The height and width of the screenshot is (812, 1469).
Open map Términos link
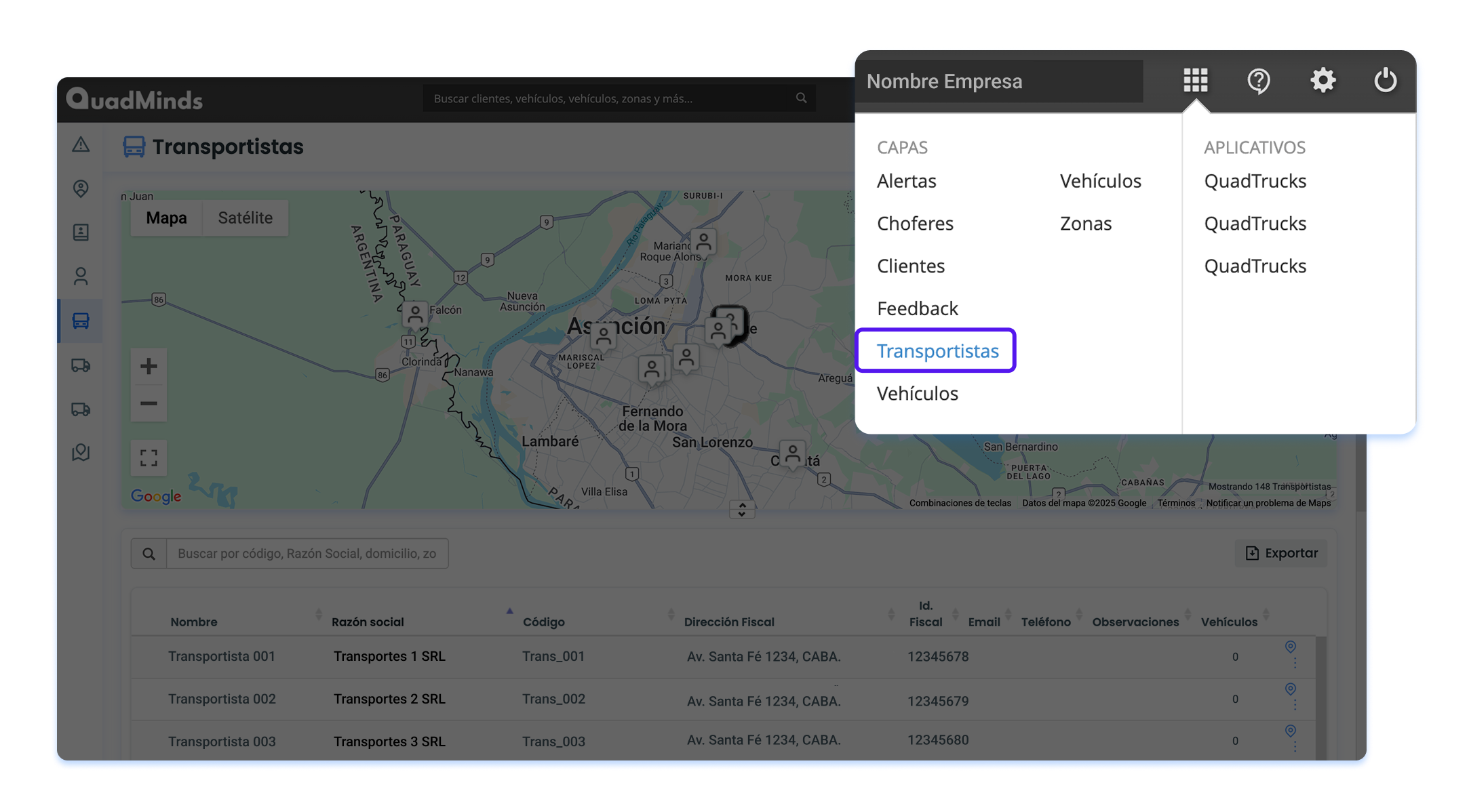click(1175, 503)
